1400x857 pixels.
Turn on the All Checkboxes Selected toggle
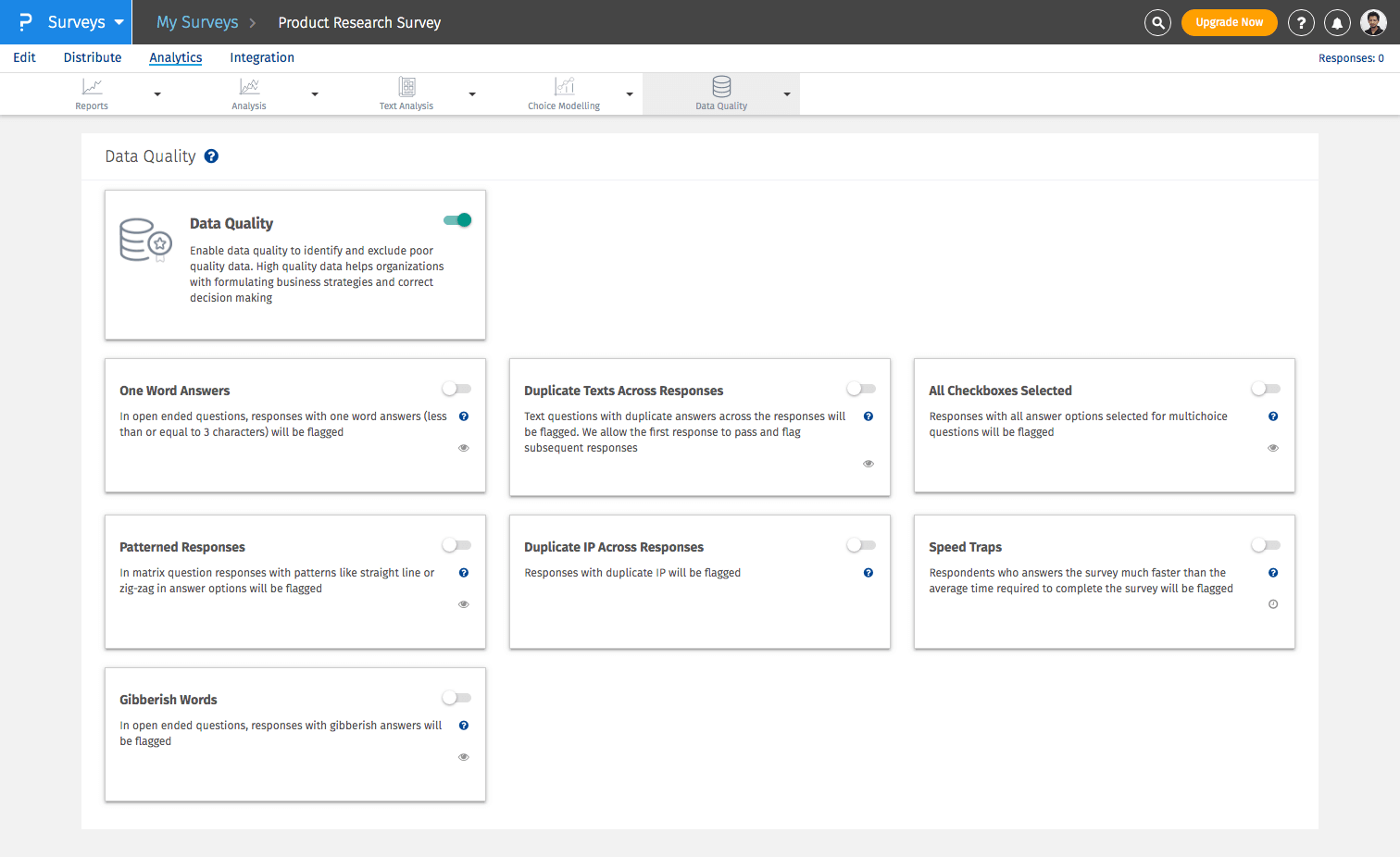[x=1266, y=389]
